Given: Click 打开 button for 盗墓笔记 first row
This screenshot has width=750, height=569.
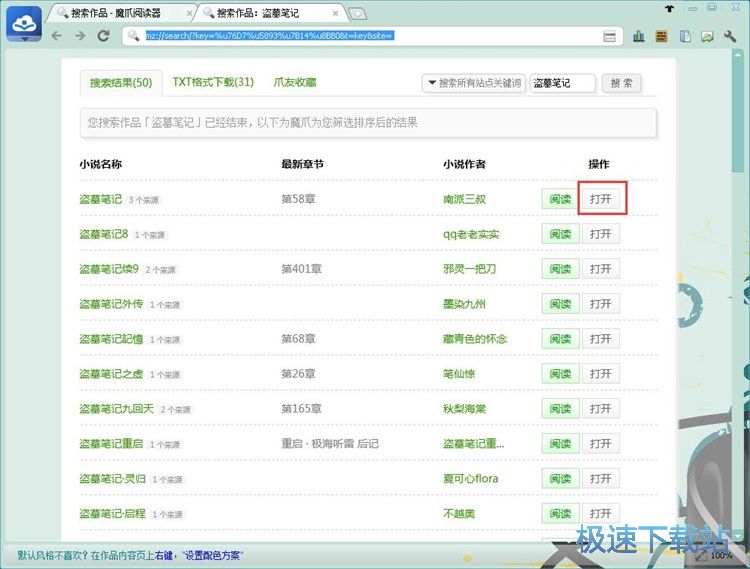Looking at the screenshot, I should 600,199.
